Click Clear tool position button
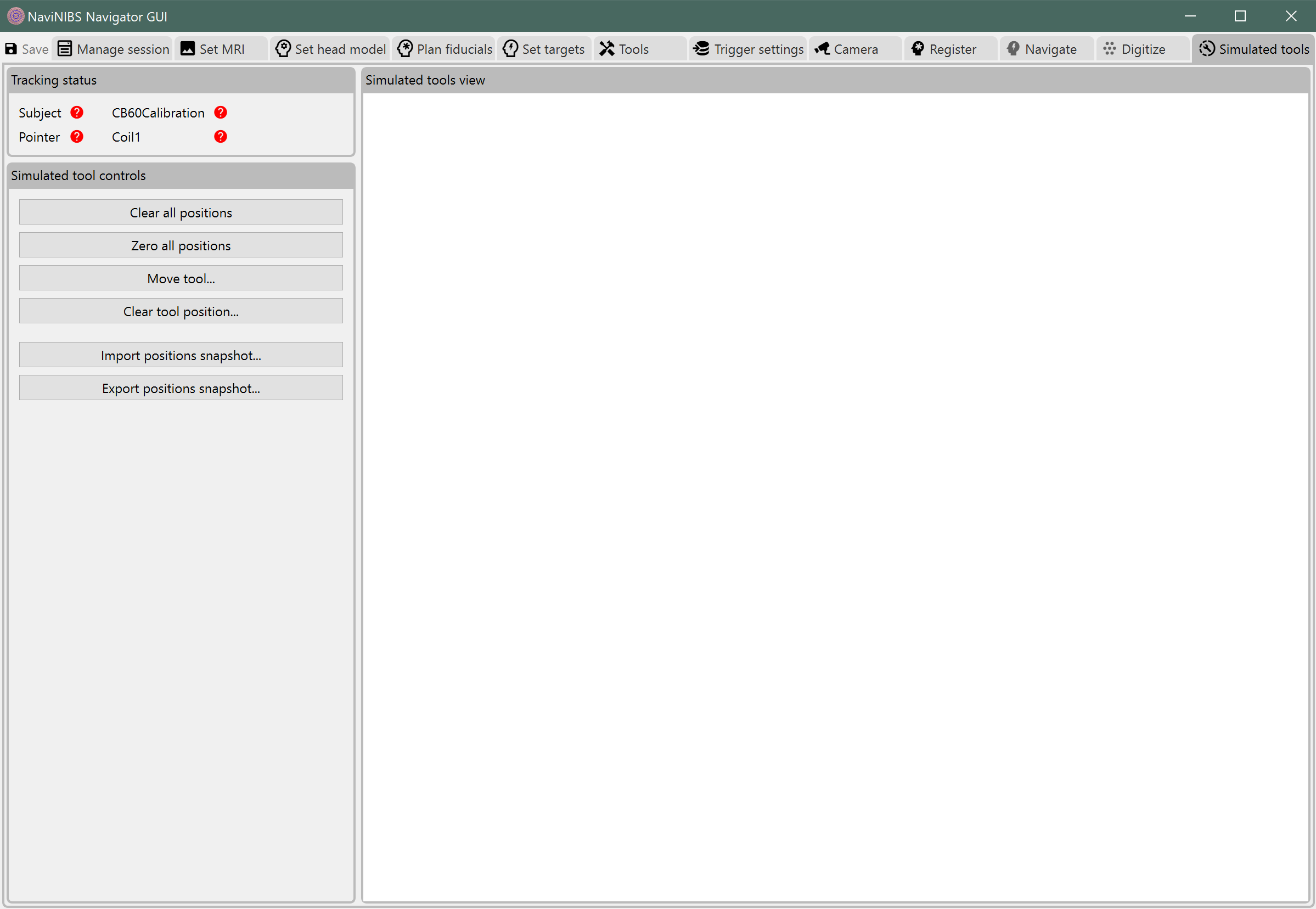Screen dimensions: 1316x909 pyautogui.click(x=181, y=312)
